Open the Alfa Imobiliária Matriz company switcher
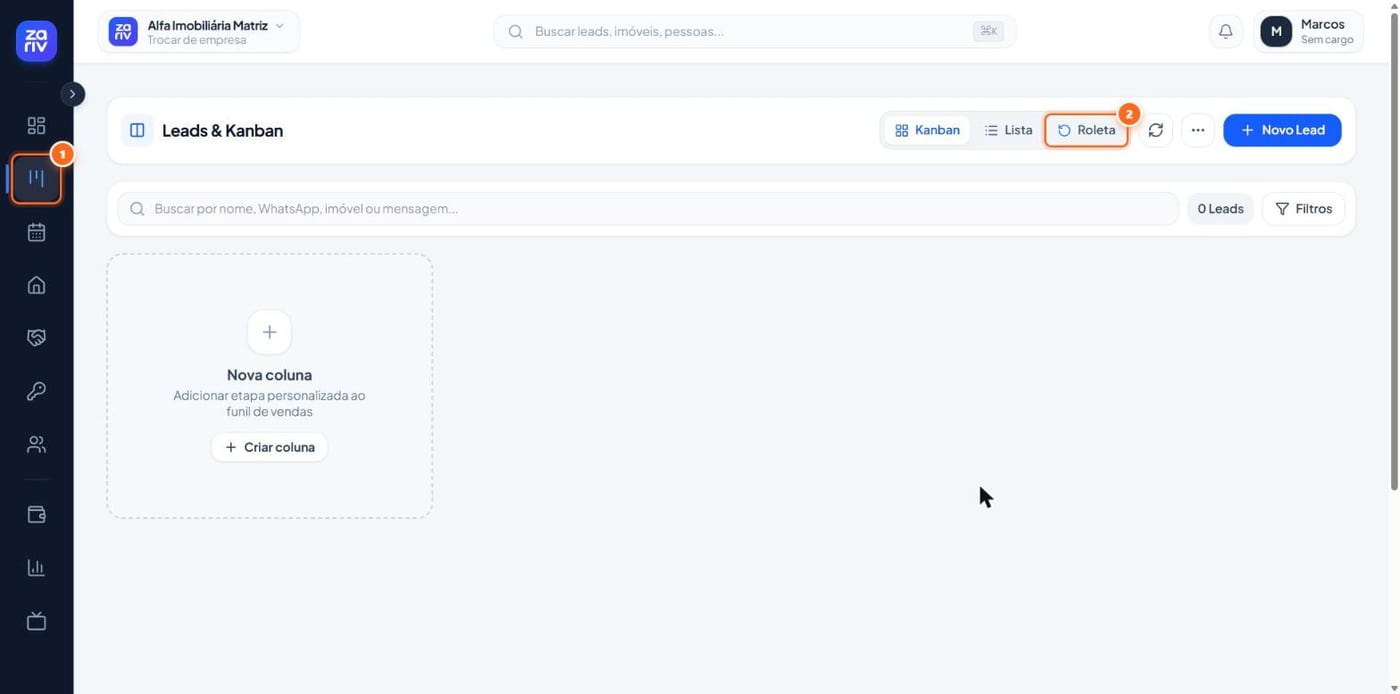 tap(199, 32)
